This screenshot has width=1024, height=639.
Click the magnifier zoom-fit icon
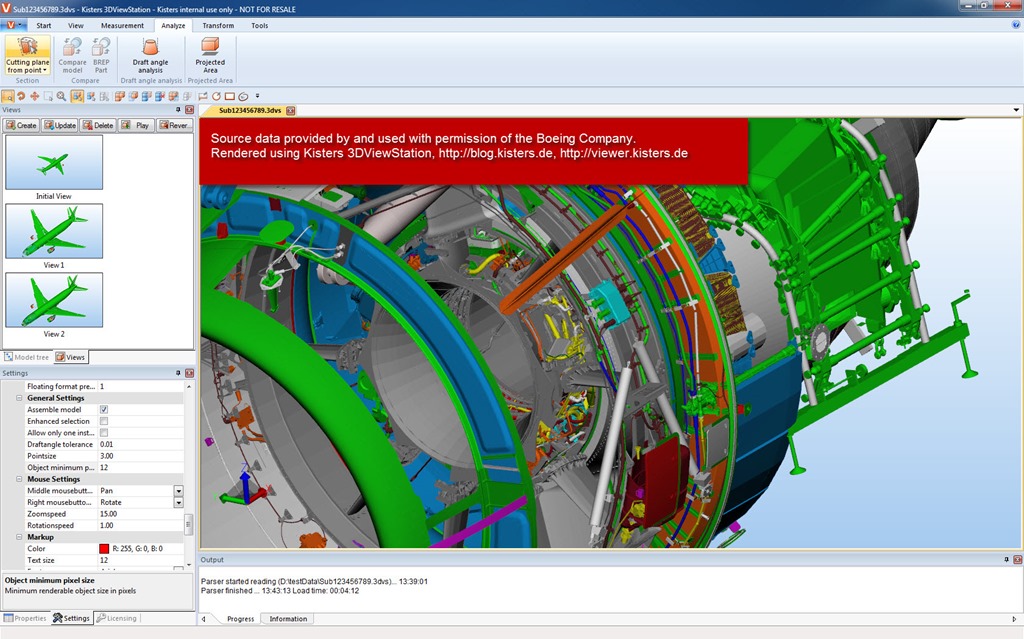click(61, 96)
